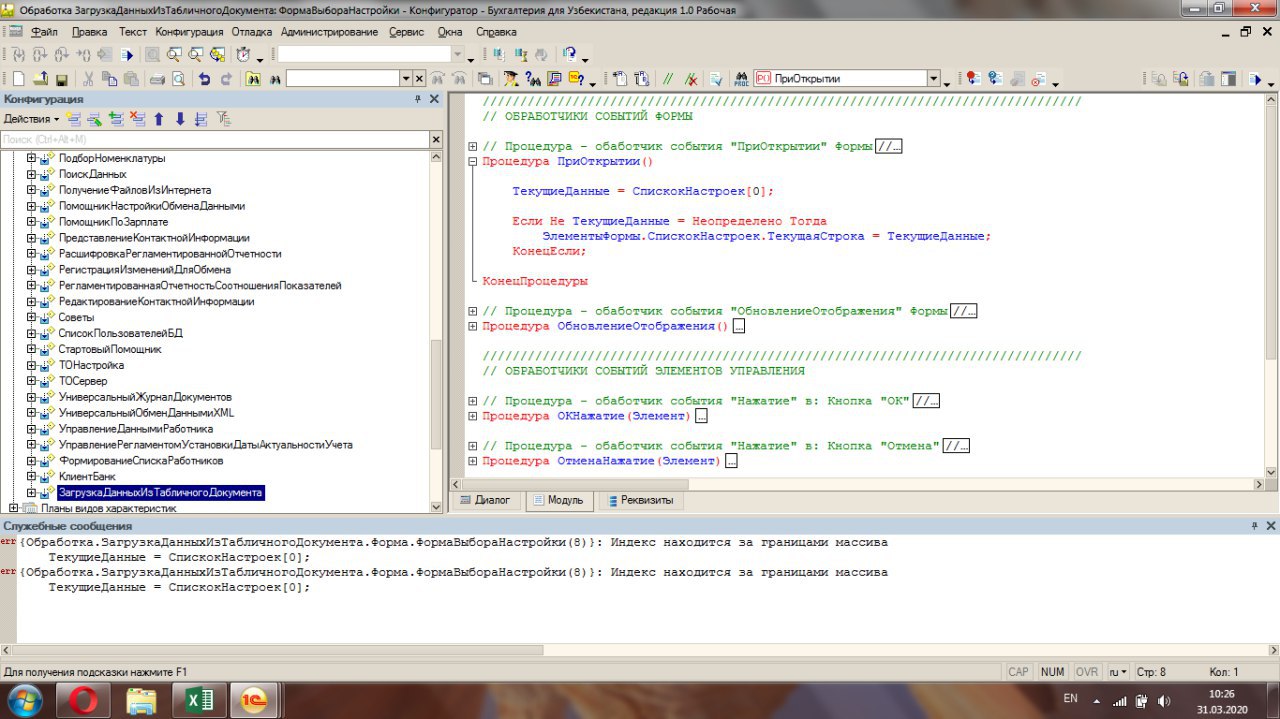Open the Правка menu
Viewport: 1280px width, 719px height.
[x=90, y=32]
